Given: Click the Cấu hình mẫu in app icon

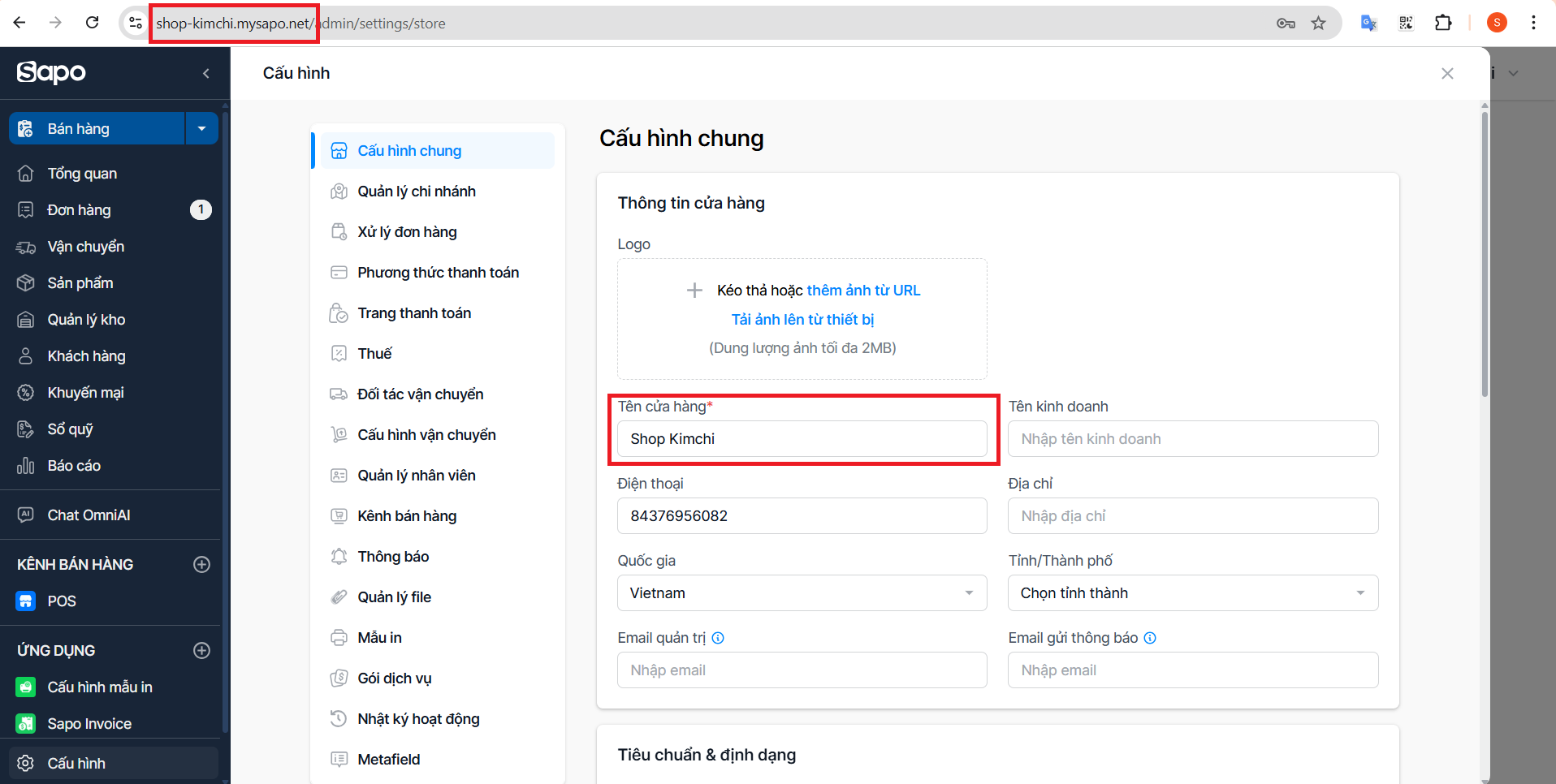Looking at the screenshot, I should [x=26, y=687].
